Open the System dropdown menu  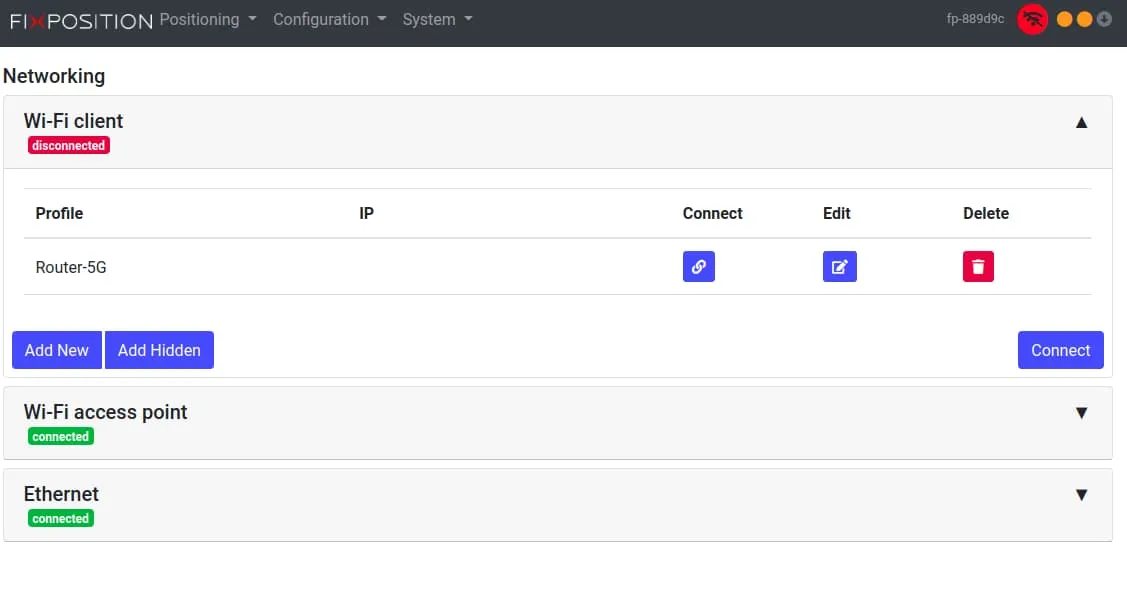(x=437, y=19)
